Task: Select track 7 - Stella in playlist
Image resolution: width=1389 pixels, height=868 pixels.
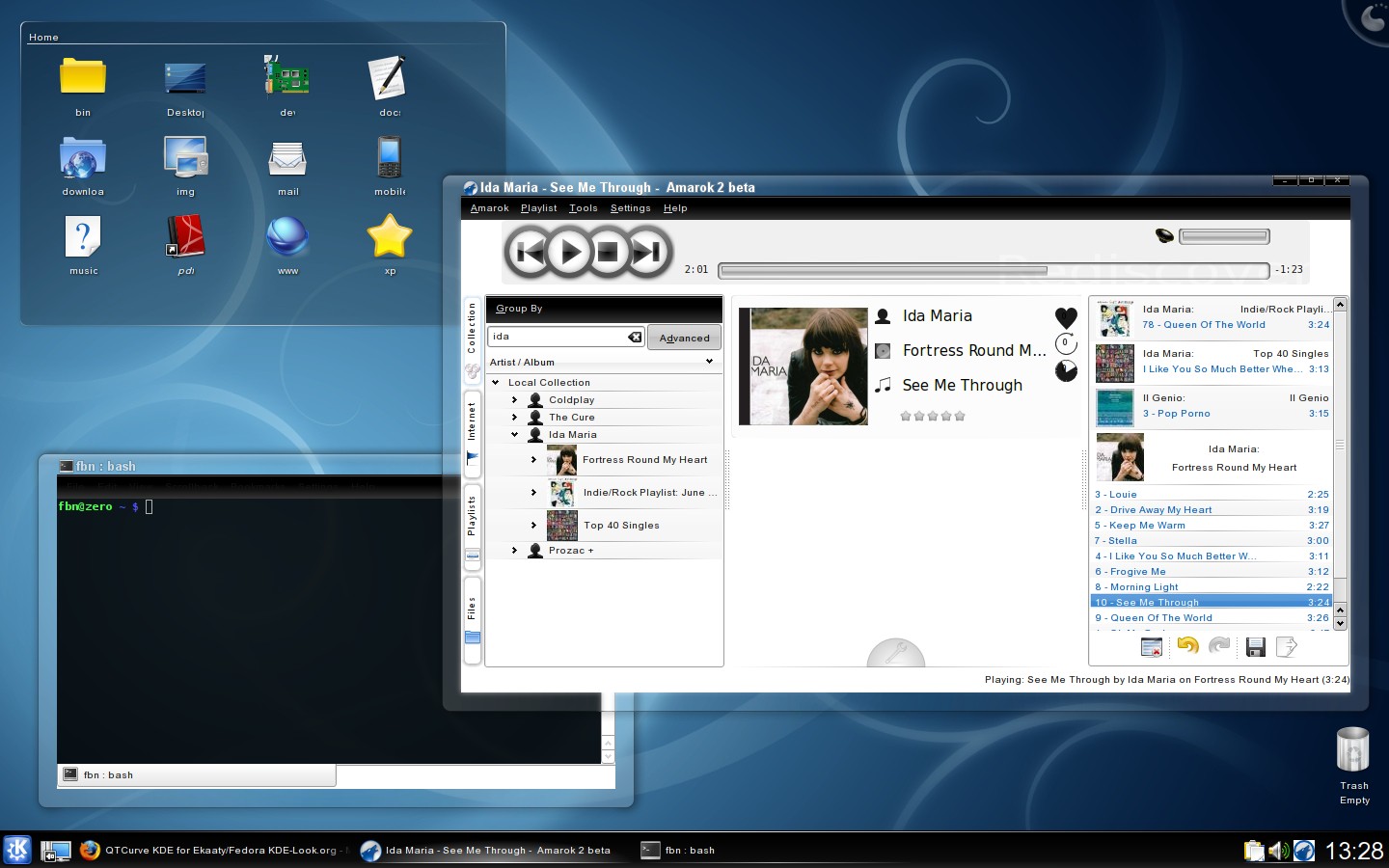Action: [x=1212, y=540]
